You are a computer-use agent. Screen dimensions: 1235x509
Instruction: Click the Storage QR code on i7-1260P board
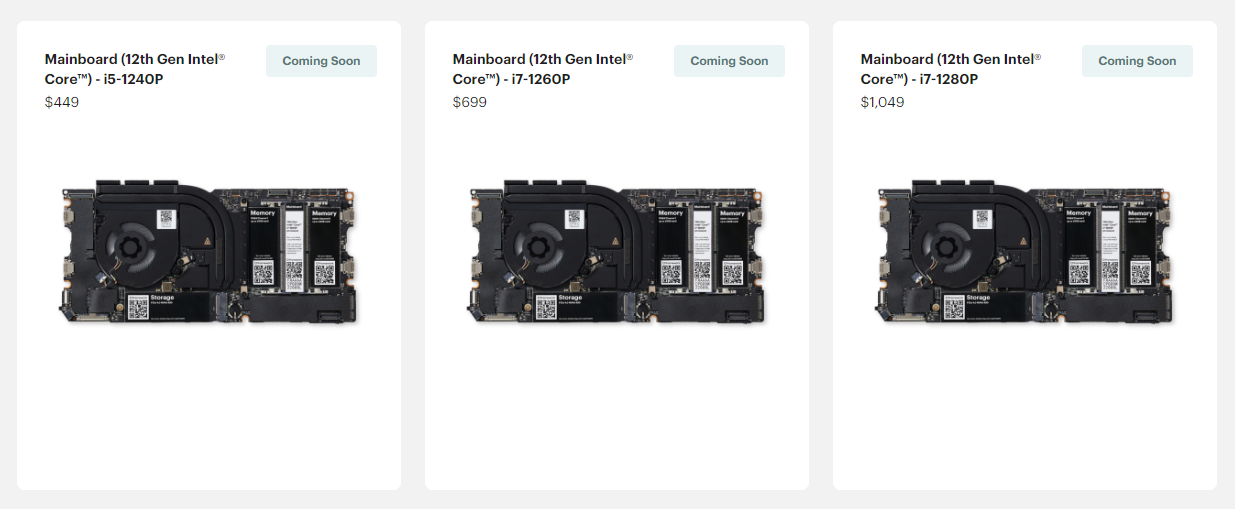(546, 308)
